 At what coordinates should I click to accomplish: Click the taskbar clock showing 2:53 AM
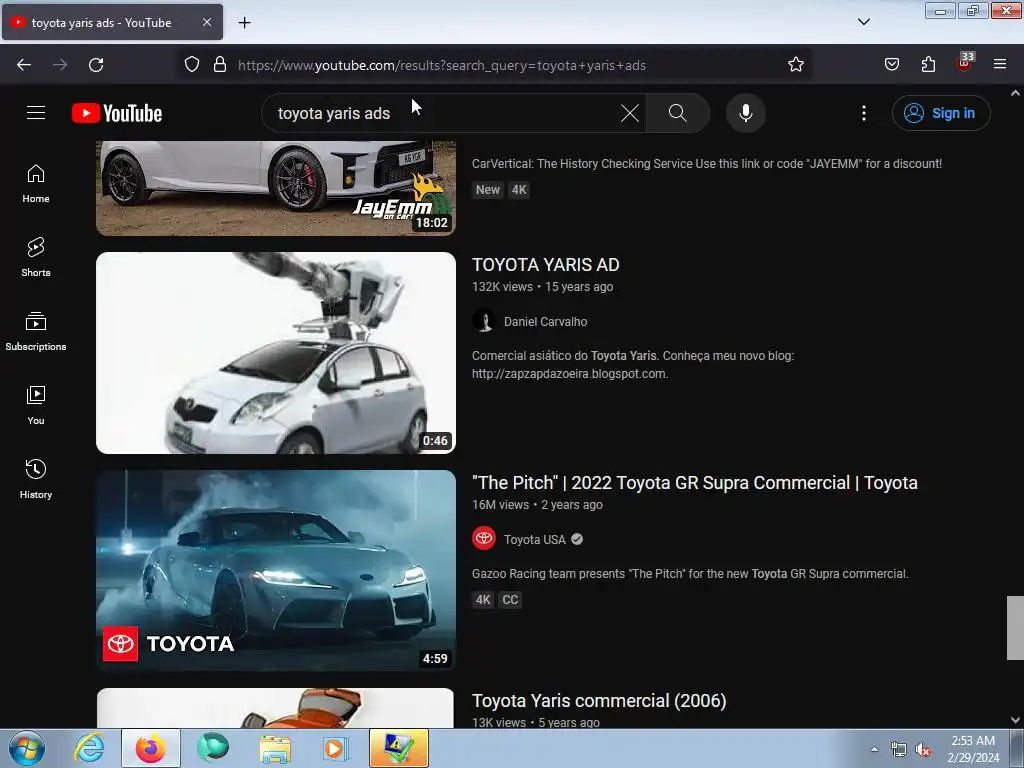click(973, 748)
